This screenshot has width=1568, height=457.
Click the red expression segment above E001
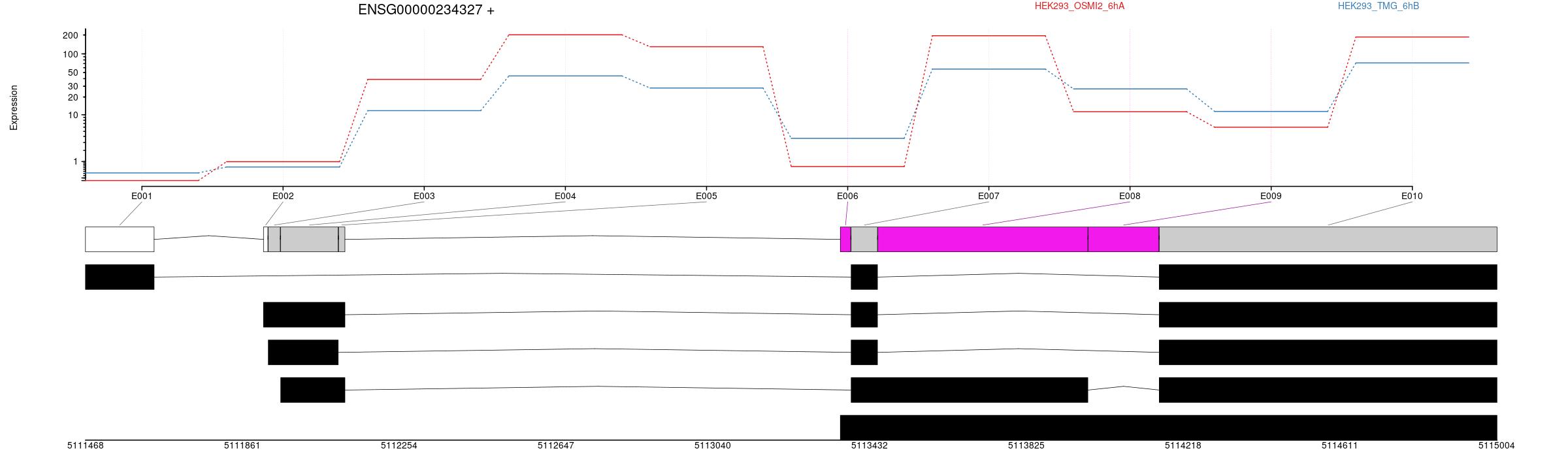pyautogui.click(x=142, y=180)
